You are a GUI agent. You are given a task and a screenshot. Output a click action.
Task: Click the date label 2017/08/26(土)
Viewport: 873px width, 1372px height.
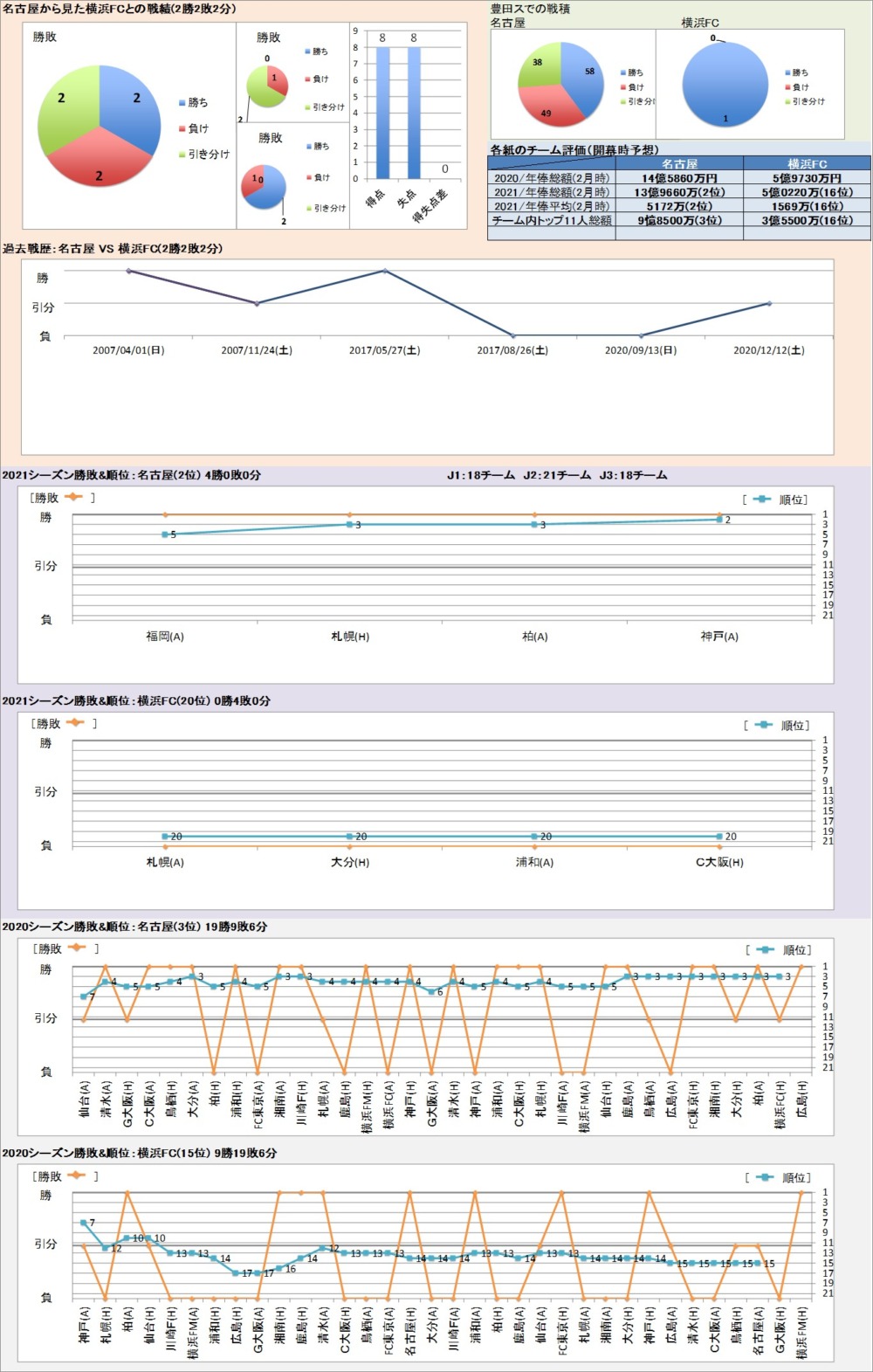click(x=512, y=350)
